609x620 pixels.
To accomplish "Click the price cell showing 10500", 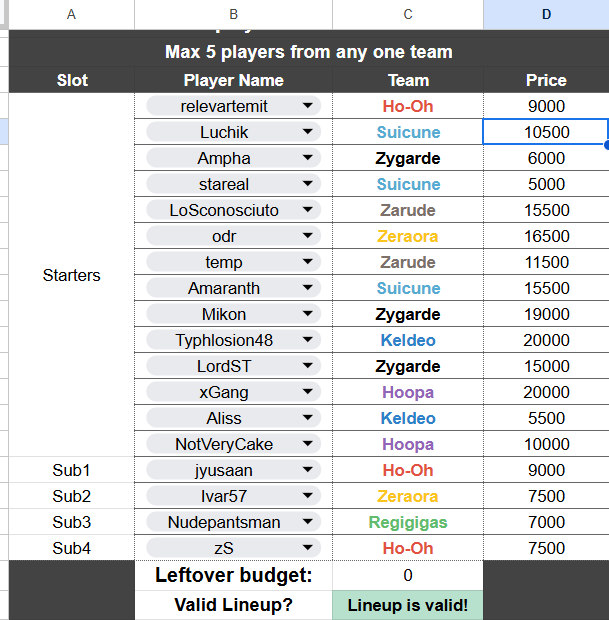I will point(546,132).
